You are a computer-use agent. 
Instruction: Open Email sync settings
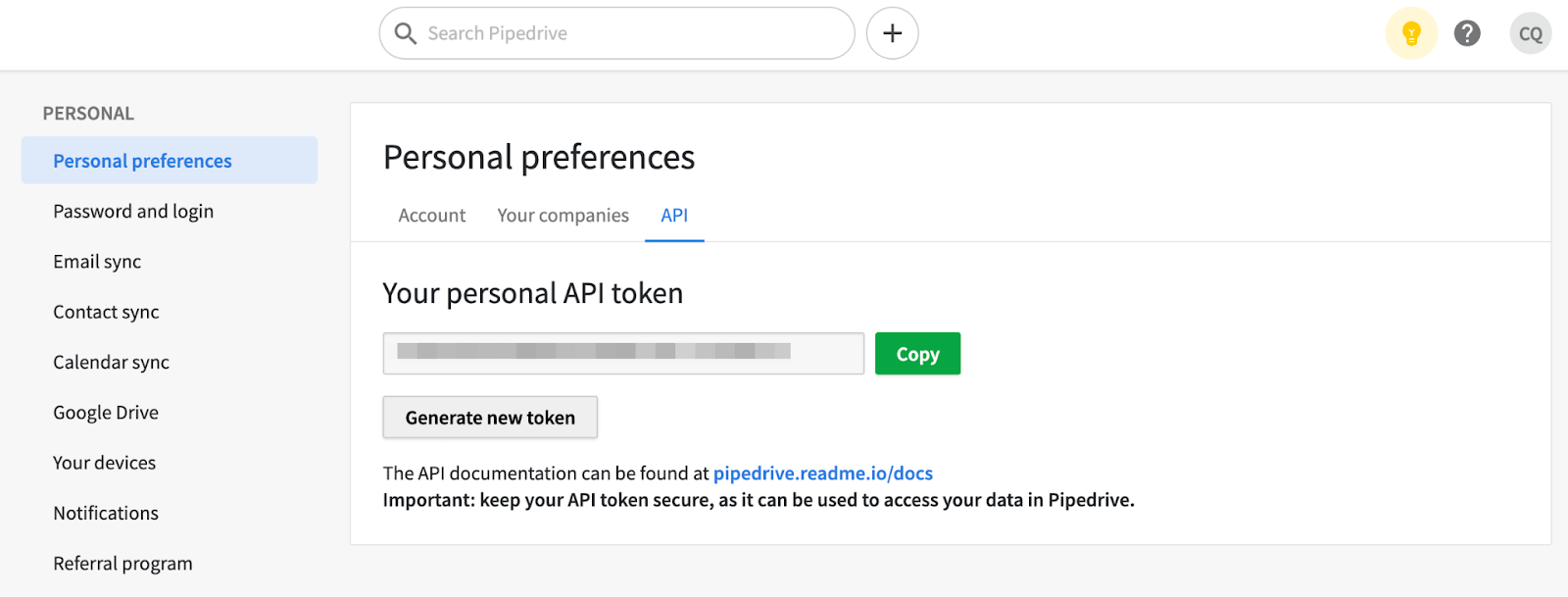click(97, 262)
